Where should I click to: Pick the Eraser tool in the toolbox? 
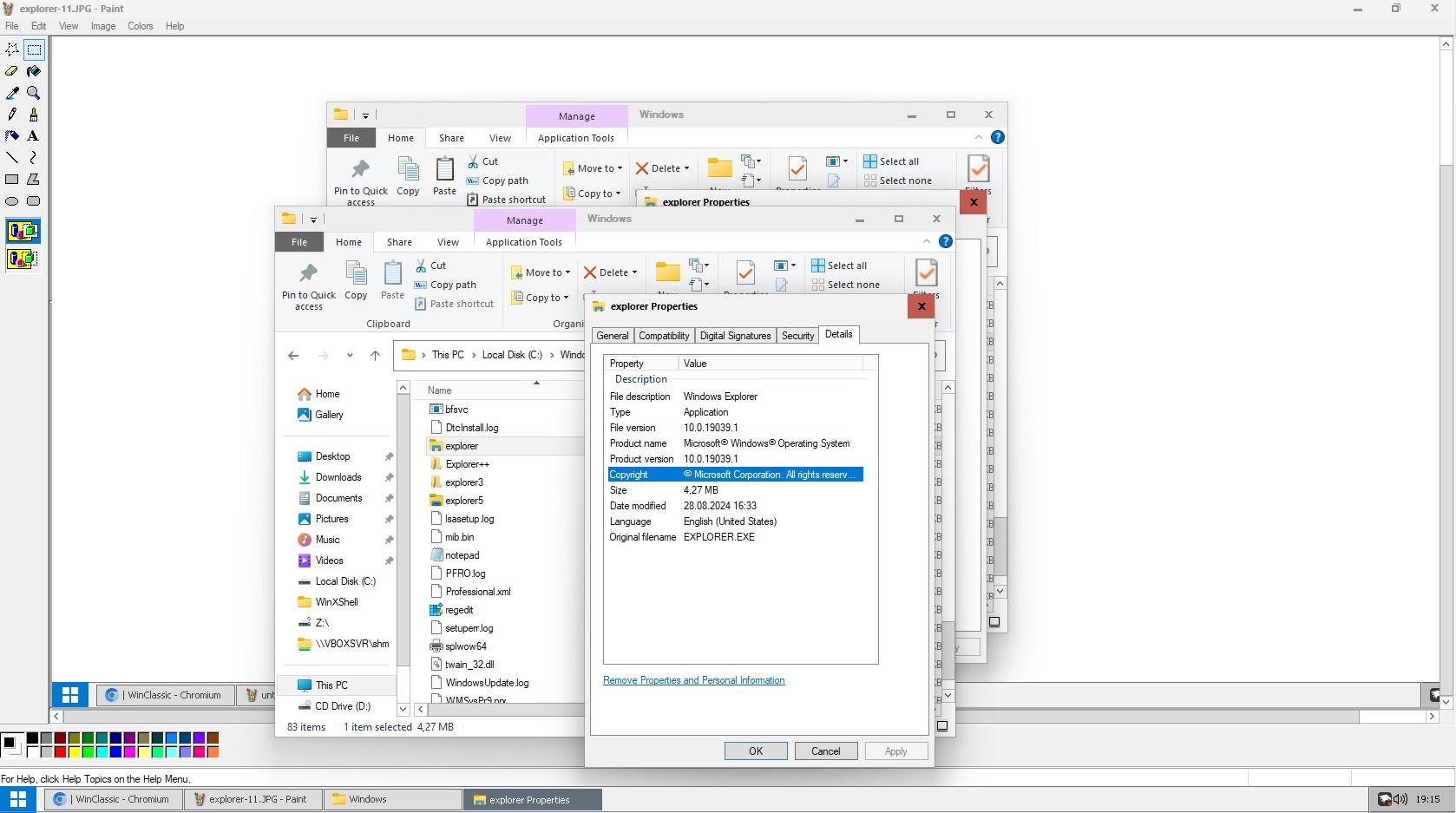pyautogui.click(x=12, y=71)
